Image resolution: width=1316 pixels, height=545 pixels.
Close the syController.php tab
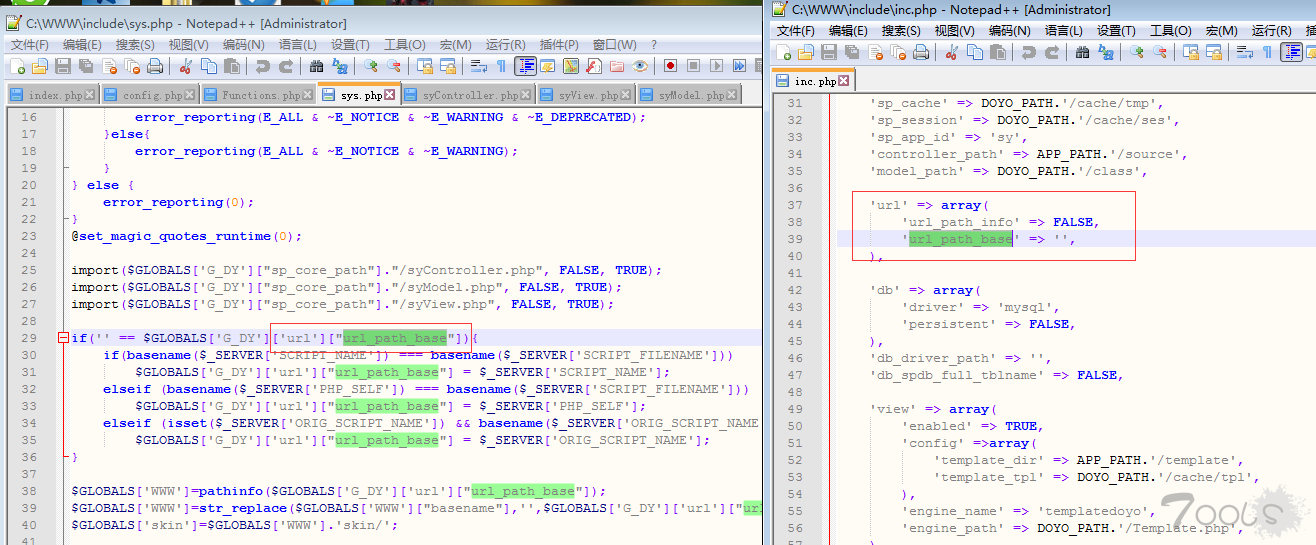point(526,96)
